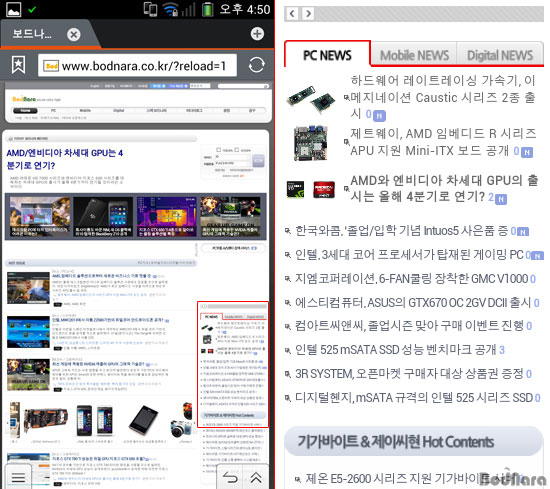Viewport: 550px width, 489px height.
Task: Click the first featured banner image
Action: [39, 216]
